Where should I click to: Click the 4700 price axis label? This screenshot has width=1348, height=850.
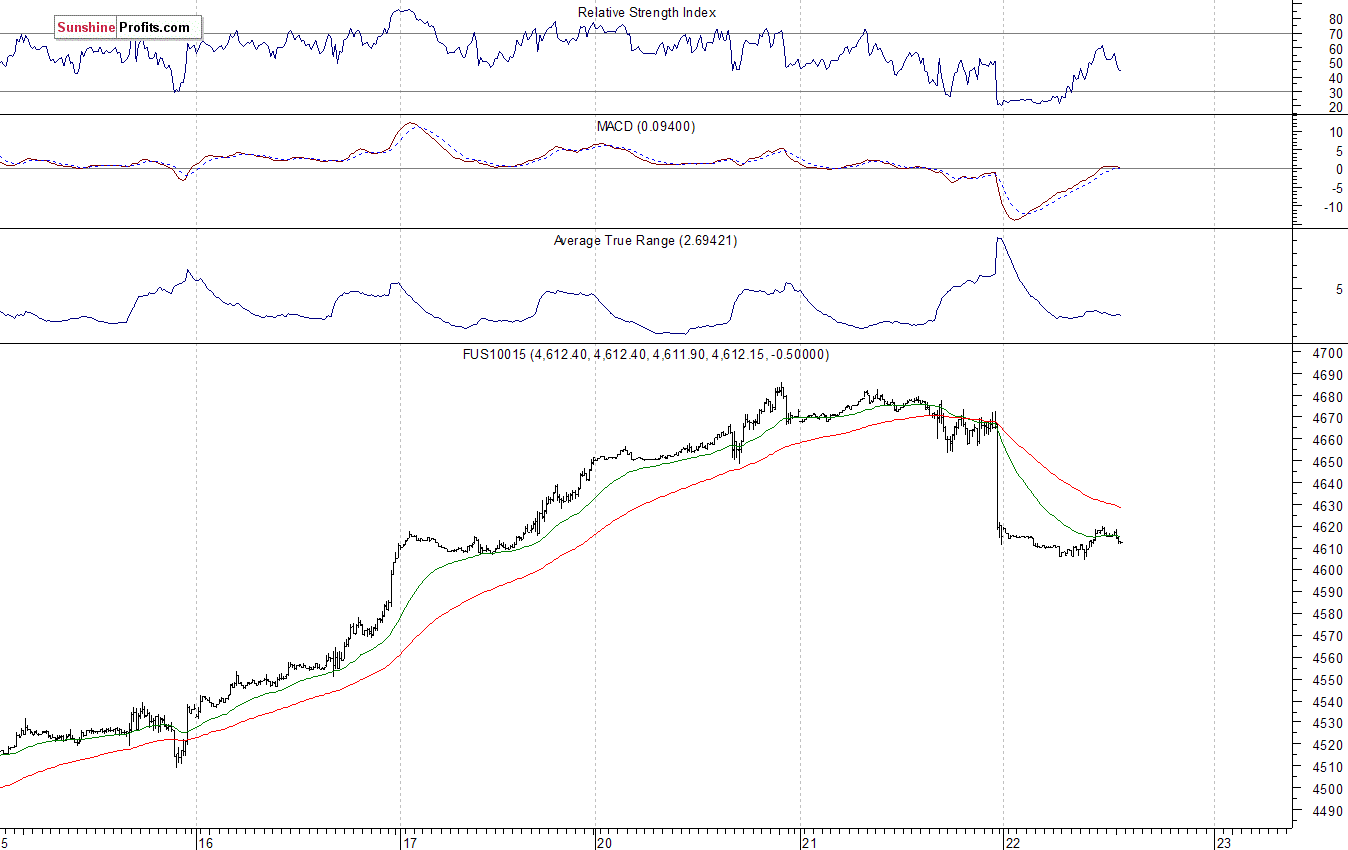pos(1329,354)
